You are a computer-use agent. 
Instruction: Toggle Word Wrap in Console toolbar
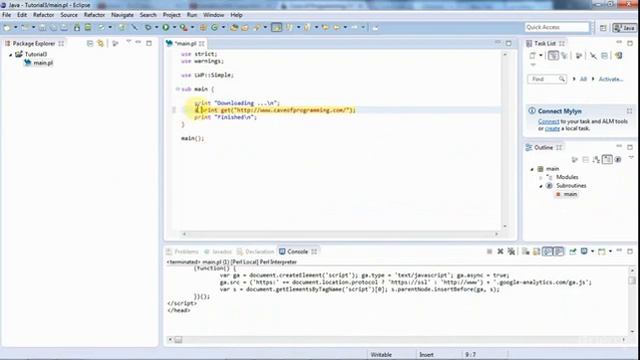click(x=548, y=252)
